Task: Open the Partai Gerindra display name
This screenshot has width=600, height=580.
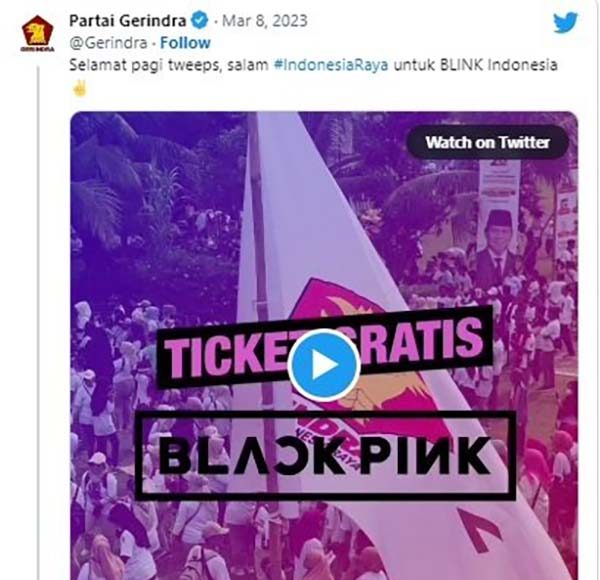Action: [127, 21]
